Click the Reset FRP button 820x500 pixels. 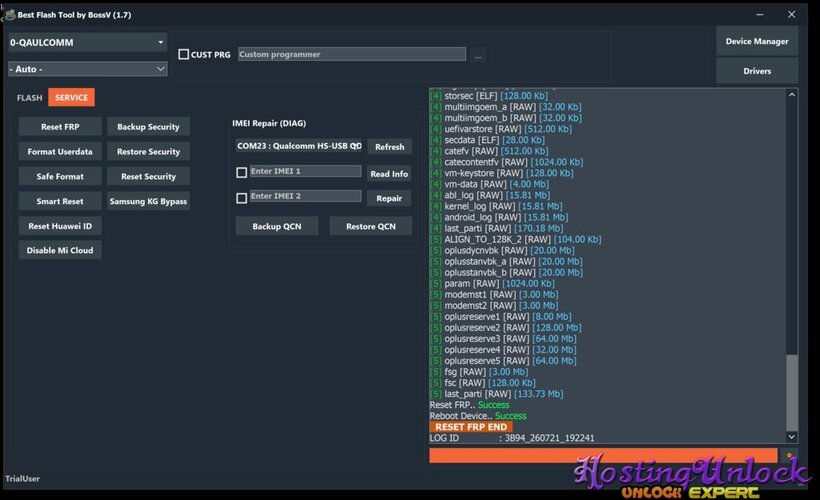coord(60,127)
